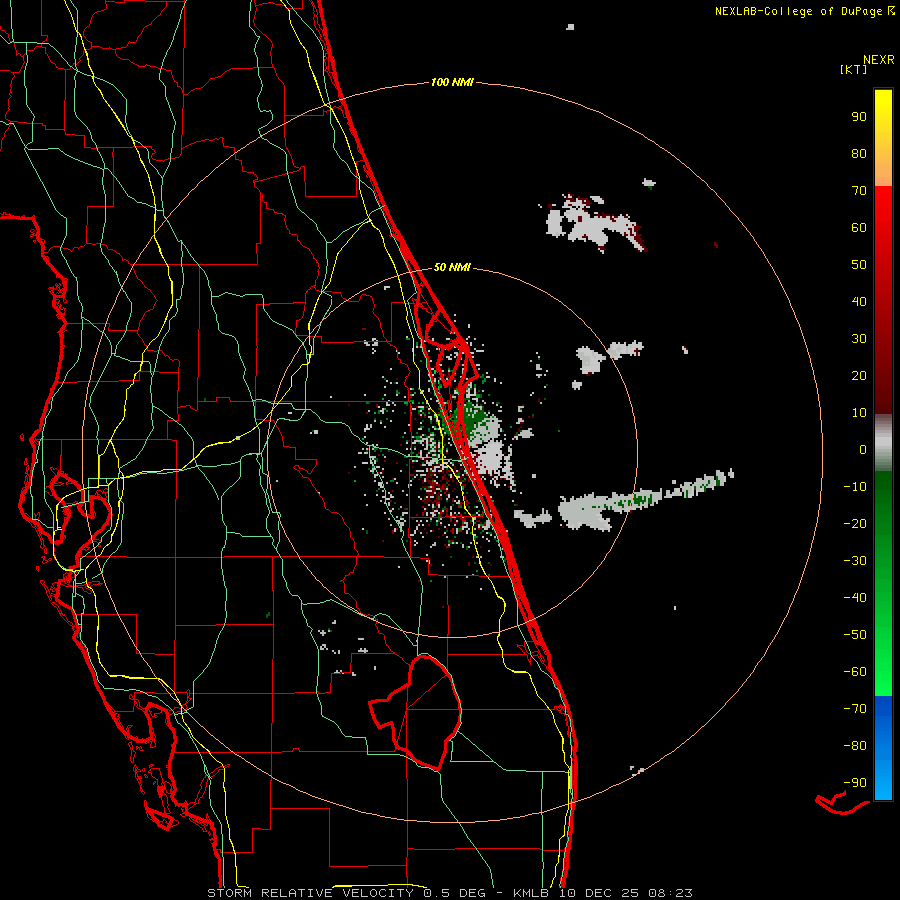900x900 pixels.
Task: Click the 90 value on velocity scale
Action: click(859, 117)
